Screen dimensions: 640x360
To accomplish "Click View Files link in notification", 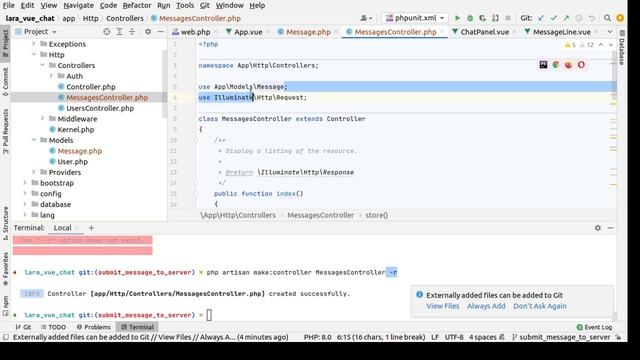I will coord(442,306).
